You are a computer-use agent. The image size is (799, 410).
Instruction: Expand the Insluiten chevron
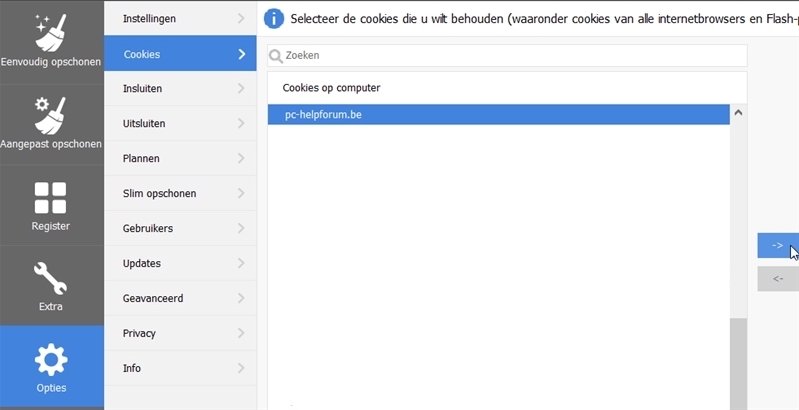pyautogui.click(x=241, y=89)
